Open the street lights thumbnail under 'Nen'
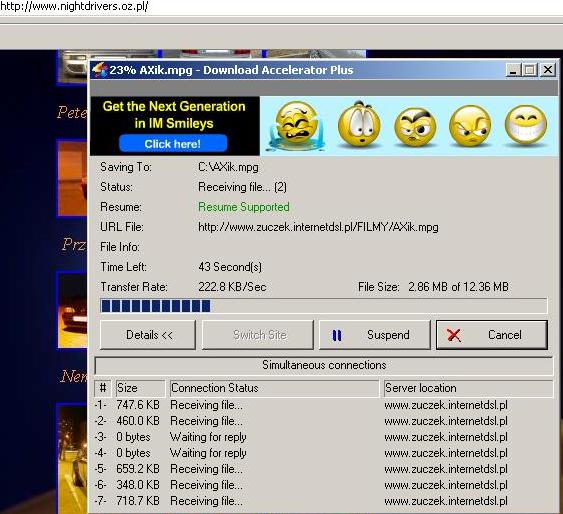The image size is (563, 514). tap(72, 459)
